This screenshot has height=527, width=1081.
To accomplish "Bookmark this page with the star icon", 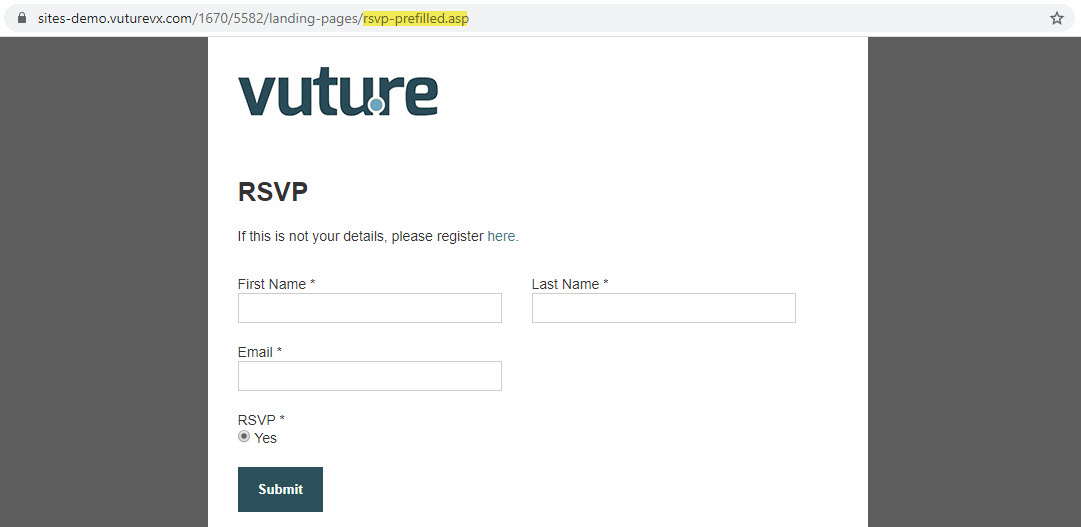I will 1057,19.
